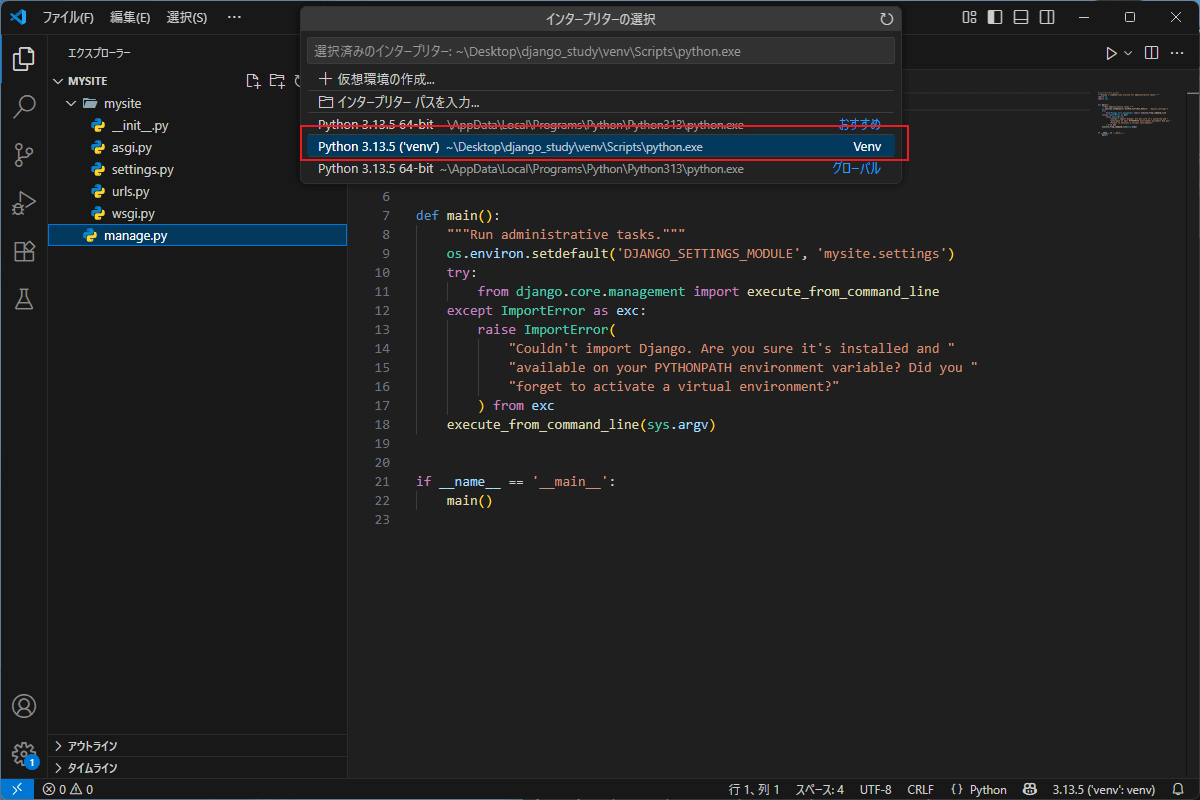Screen dimensions: 1200x800
Task: Open the Accounts menu icon
Action: [24, 706]
